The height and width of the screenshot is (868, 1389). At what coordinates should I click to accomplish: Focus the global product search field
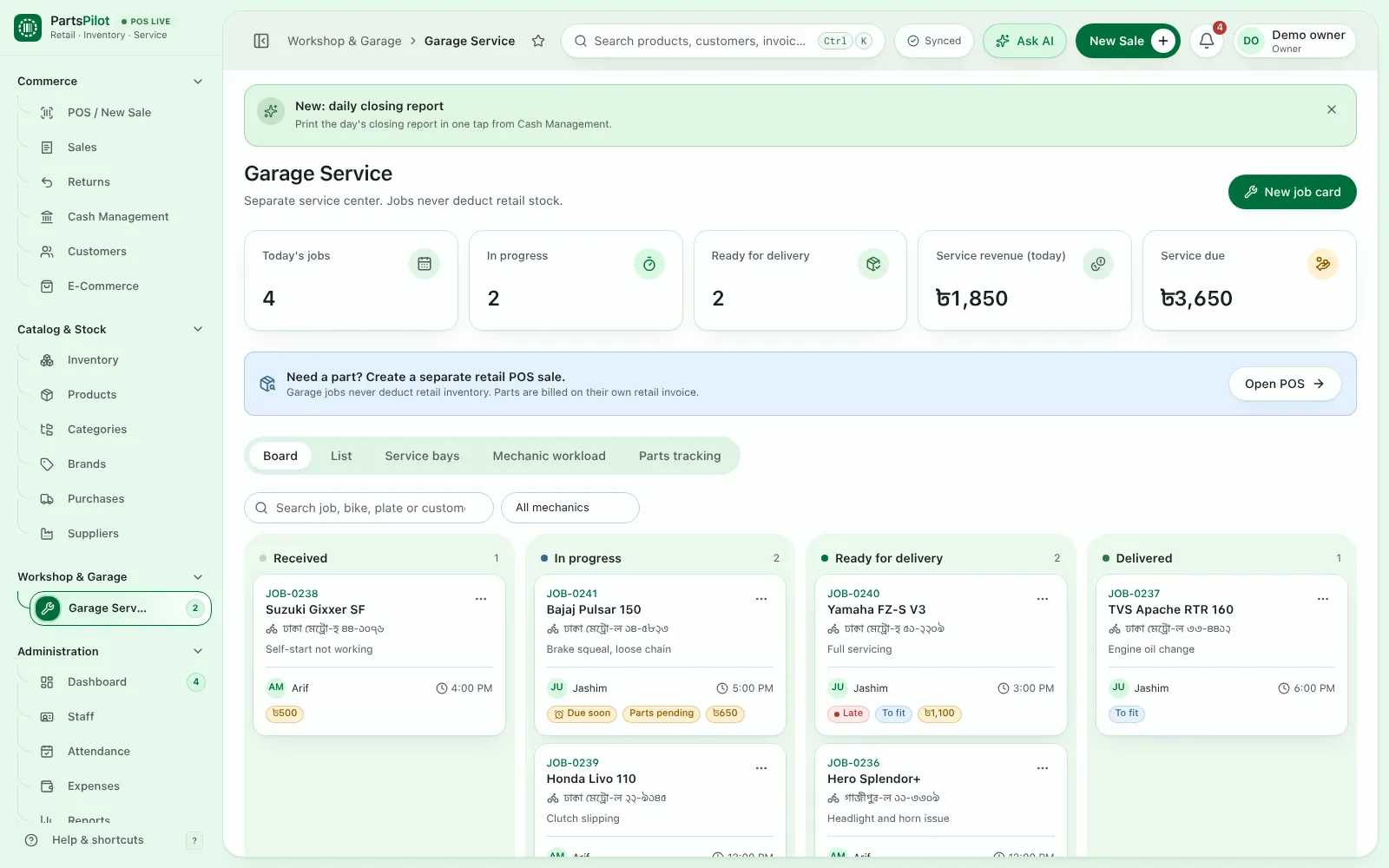(723, 41)
